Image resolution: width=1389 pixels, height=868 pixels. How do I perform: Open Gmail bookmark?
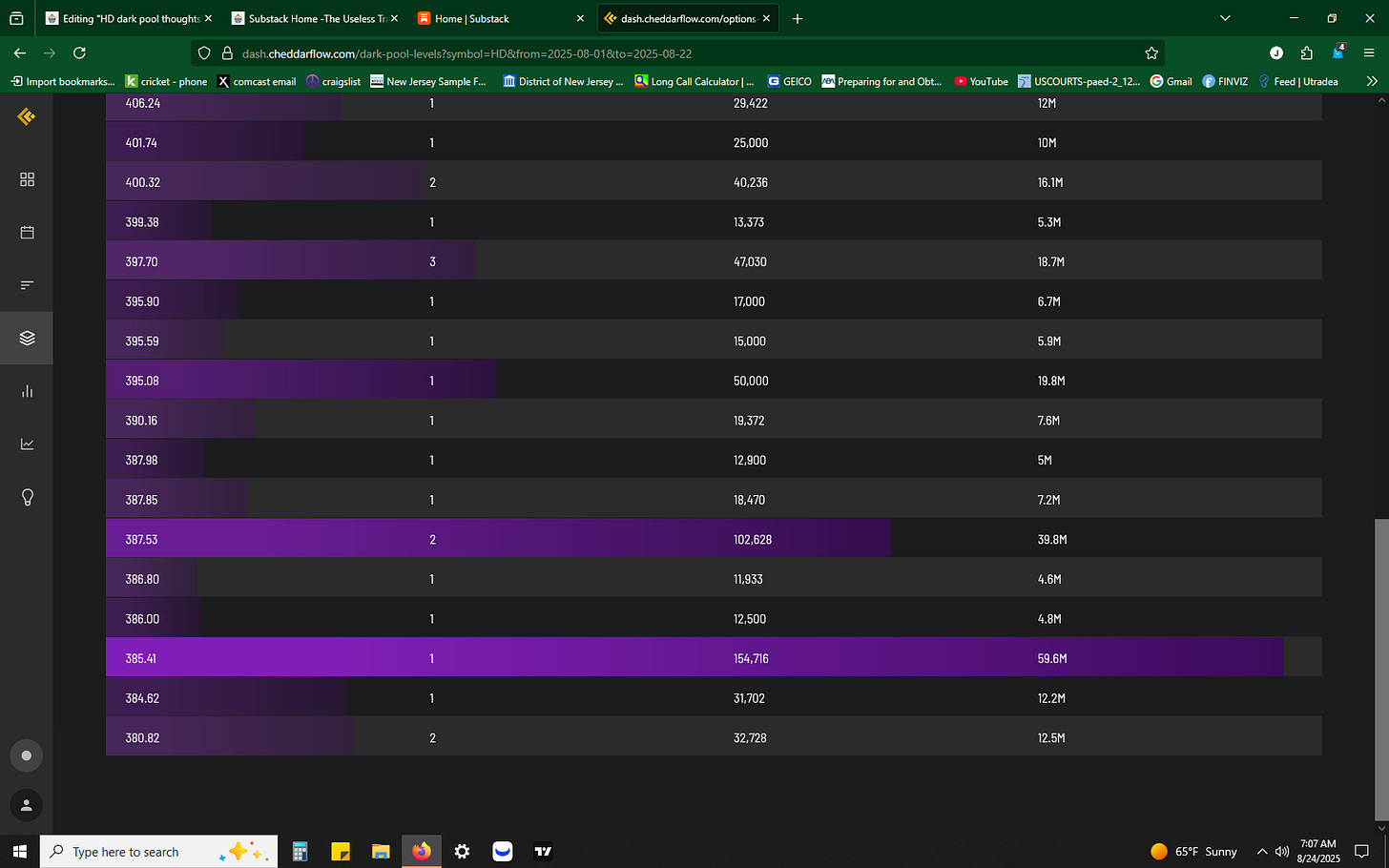[1171, 81]
